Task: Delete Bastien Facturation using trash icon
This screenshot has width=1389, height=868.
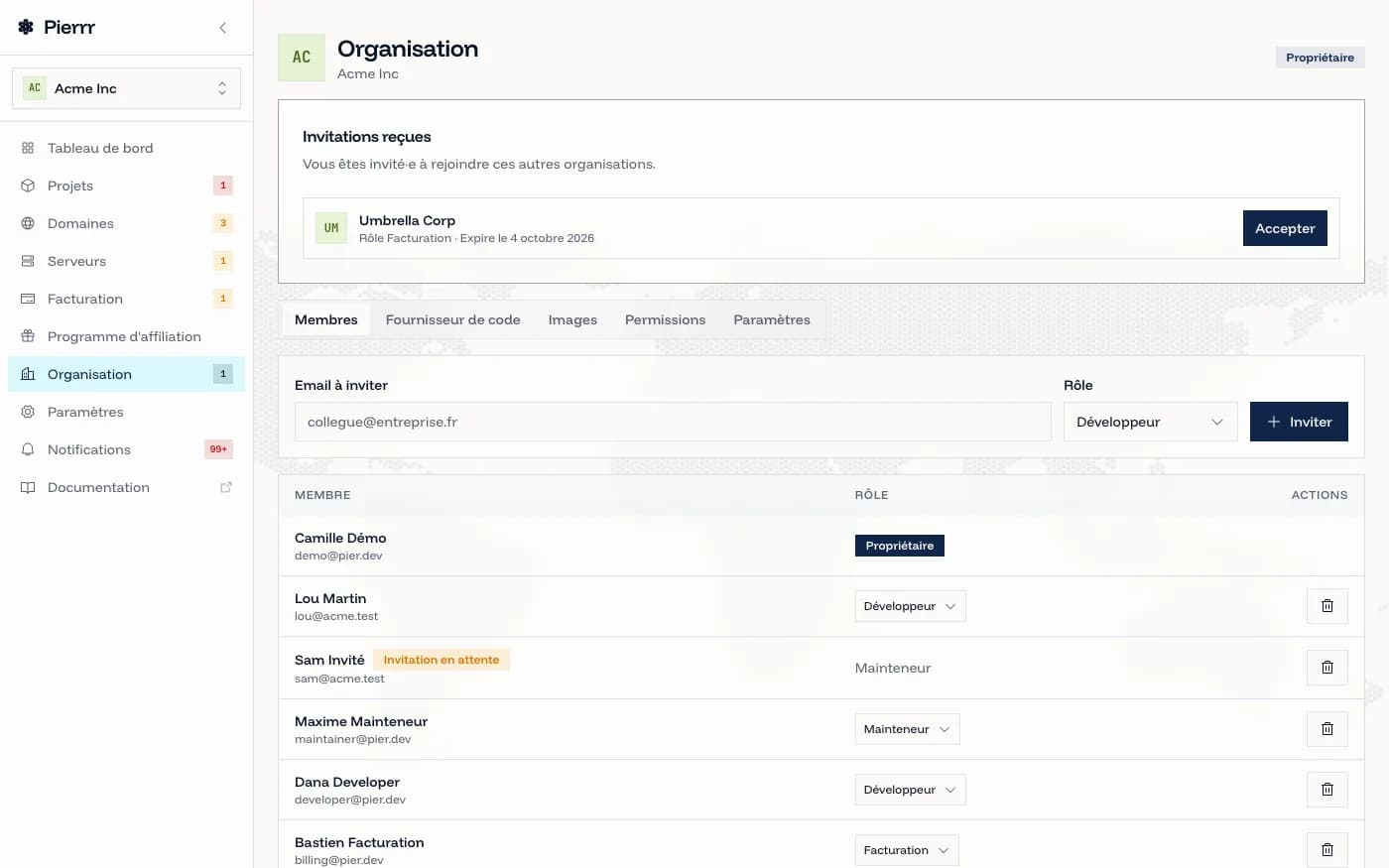Action: coord(1327,850)
